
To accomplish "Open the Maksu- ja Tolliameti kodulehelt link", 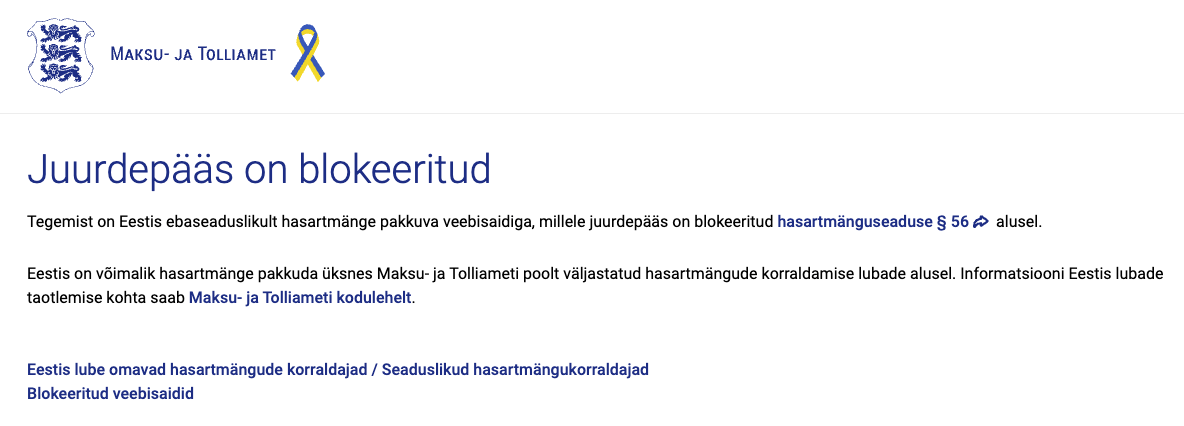I will 300,297.
